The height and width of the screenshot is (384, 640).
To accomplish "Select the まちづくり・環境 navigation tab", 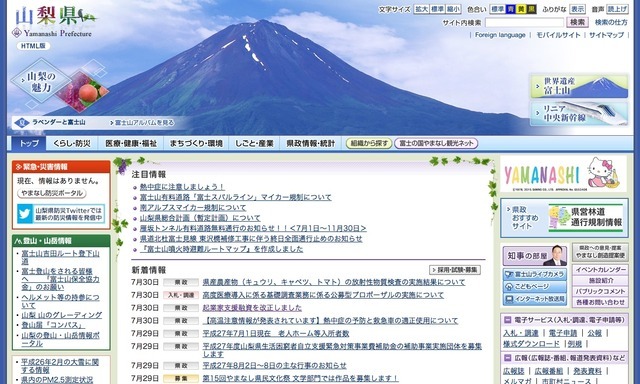I will tap(196, 143).
